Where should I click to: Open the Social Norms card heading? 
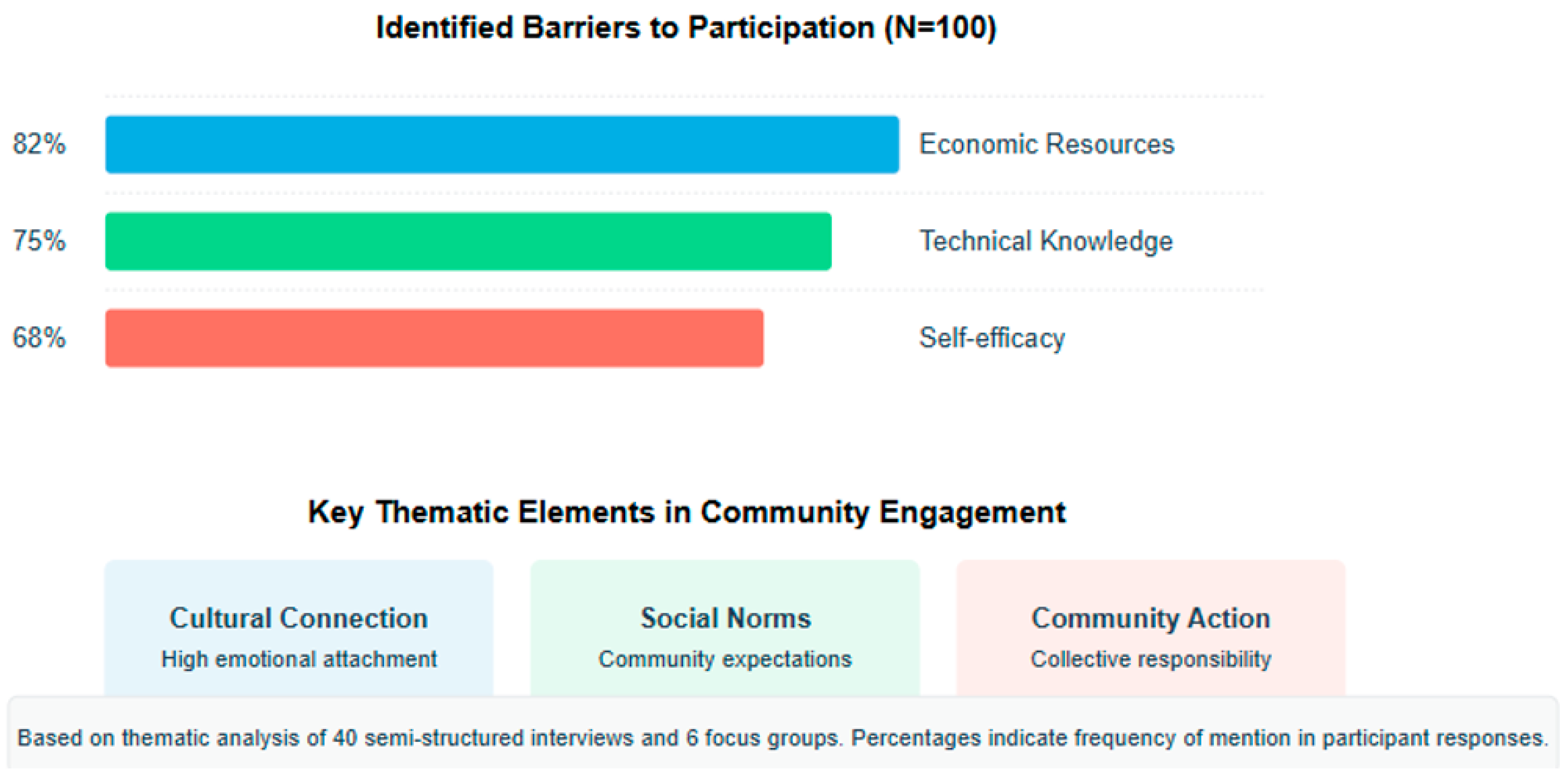coord(725,619)
